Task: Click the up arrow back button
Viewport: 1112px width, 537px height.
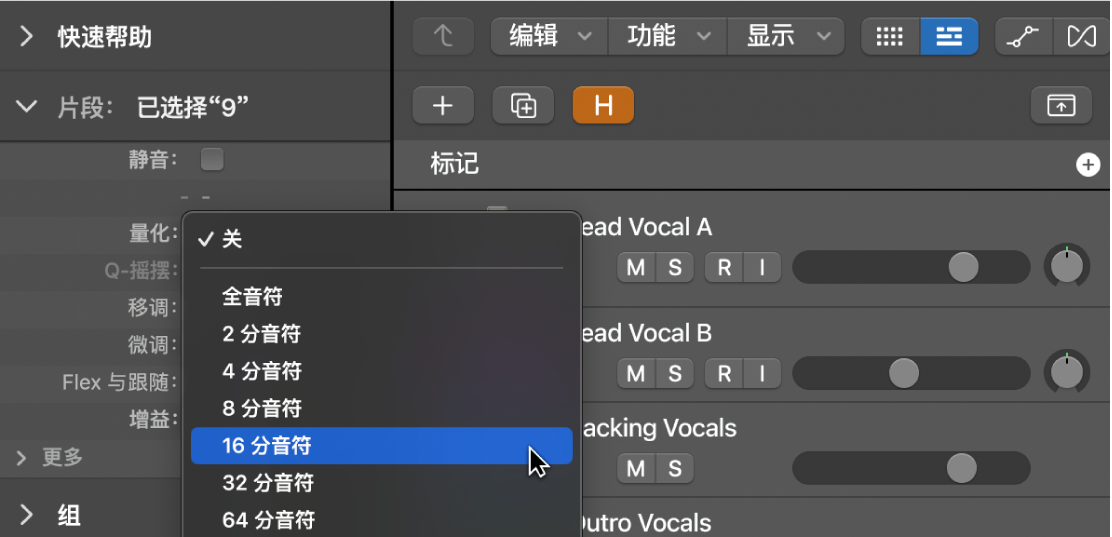Action: (443, 37)
